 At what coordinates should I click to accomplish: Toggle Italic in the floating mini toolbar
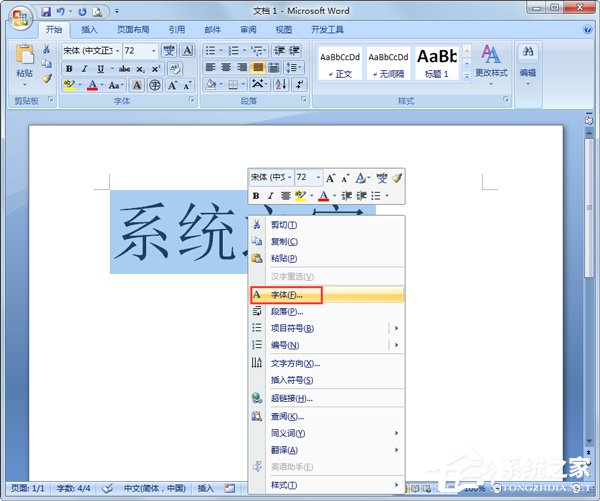(x=270, y=195)
